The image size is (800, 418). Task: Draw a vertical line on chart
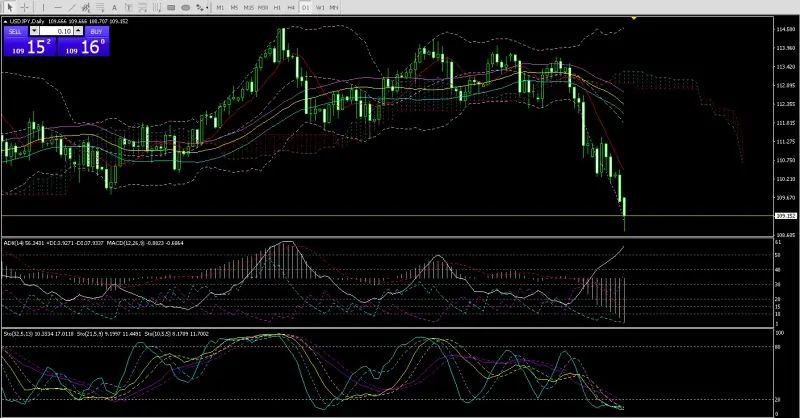pos(43,7)
